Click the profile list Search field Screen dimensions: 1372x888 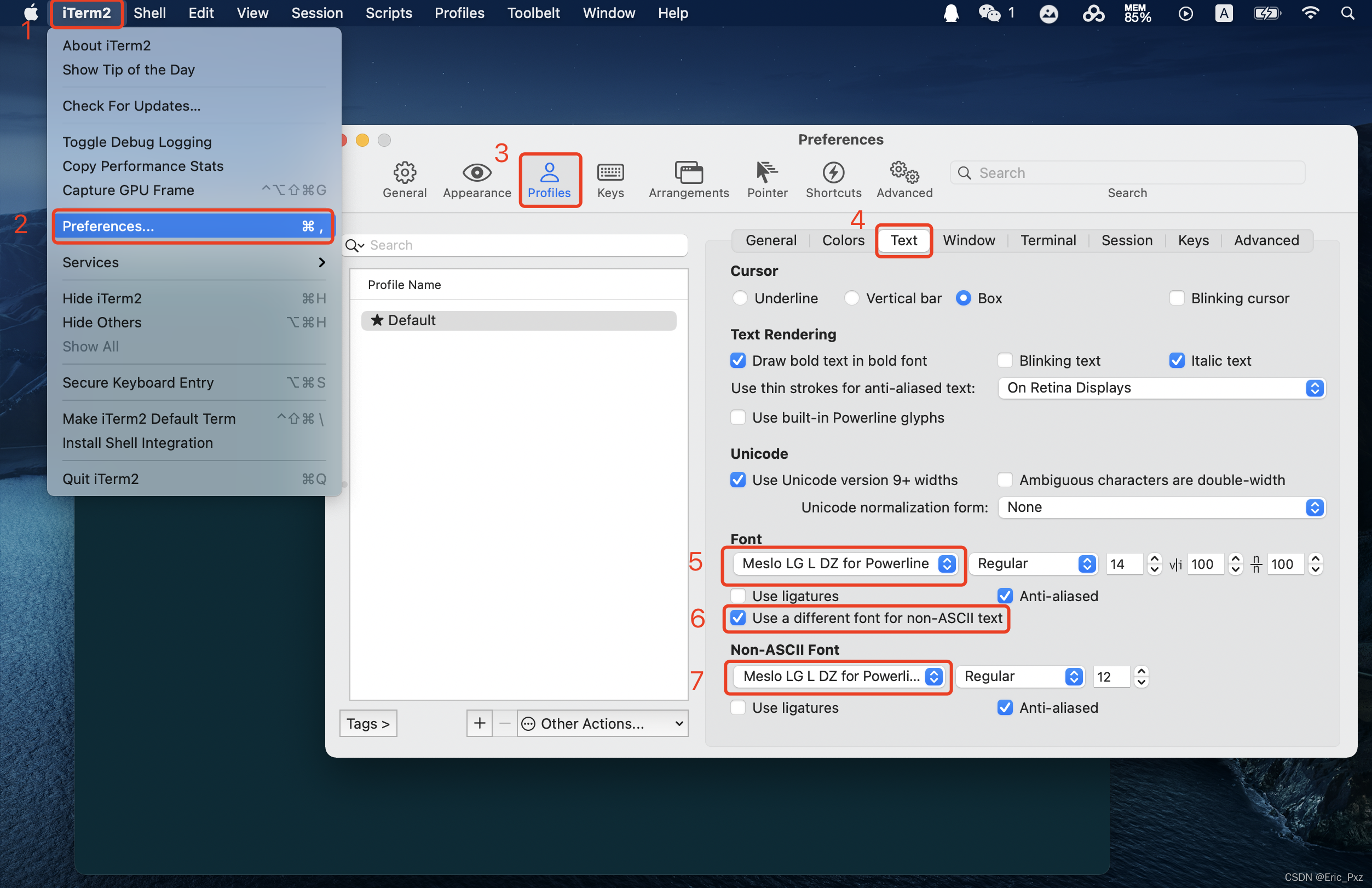[x=516, y=246]
